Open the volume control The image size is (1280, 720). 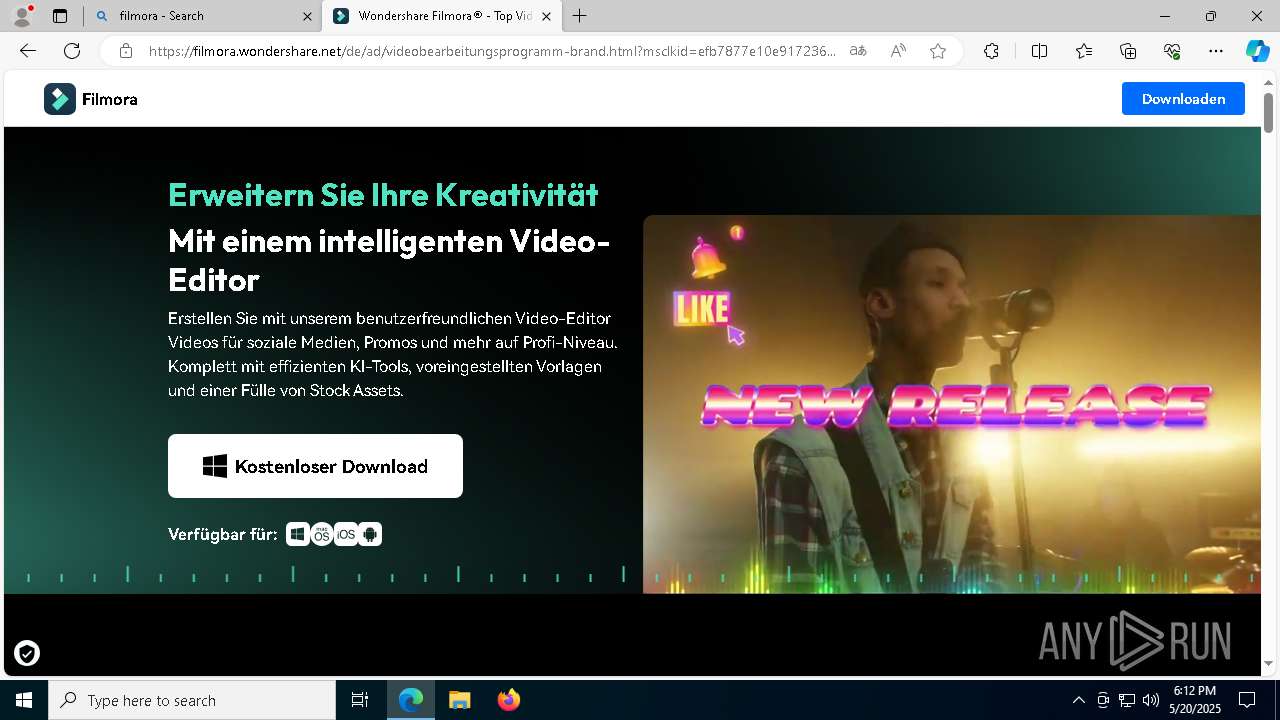click(1151, 700)
